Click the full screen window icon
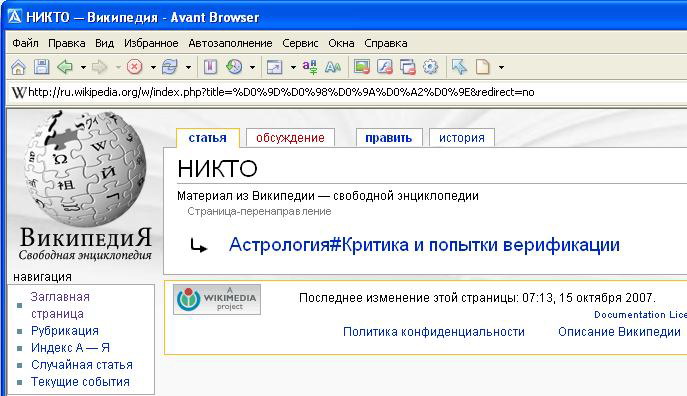 point(275,67)
